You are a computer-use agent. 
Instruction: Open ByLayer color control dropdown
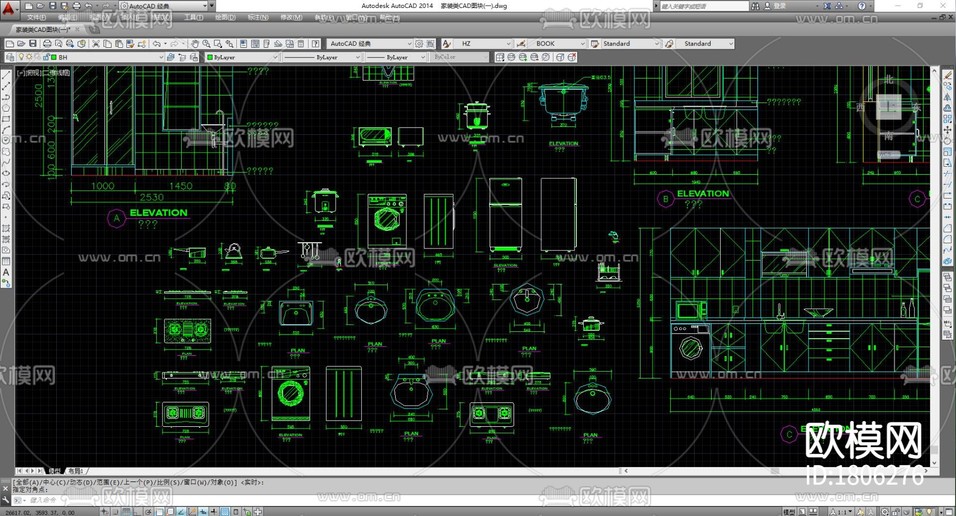coord(242,57)
